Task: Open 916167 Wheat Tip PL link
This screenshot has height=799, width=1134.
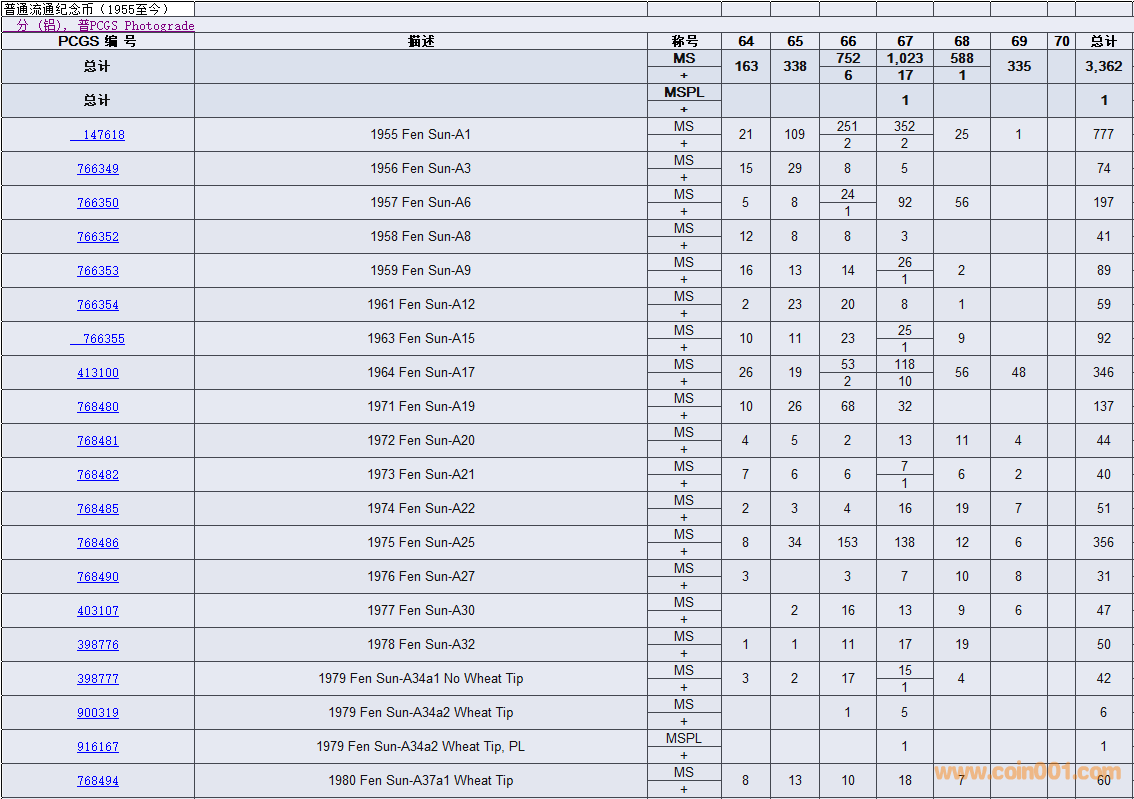Action: pos(98,747)
